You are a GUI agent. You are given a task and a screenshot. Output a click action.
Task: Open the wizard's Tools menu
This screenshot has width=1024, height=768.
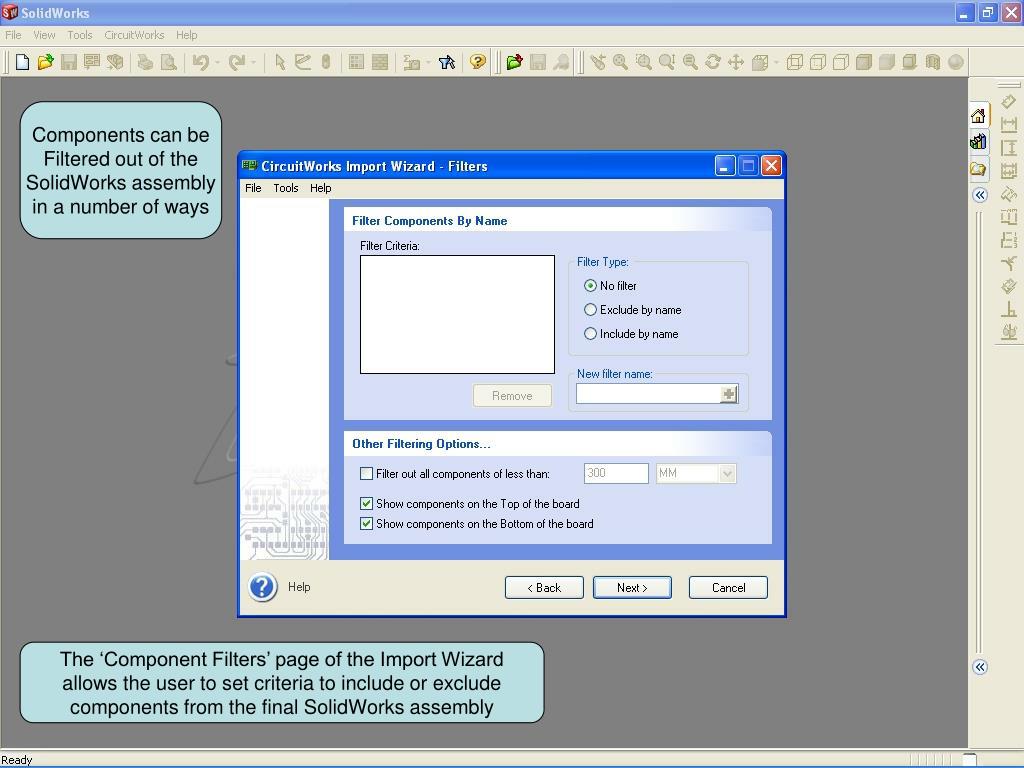285,188
